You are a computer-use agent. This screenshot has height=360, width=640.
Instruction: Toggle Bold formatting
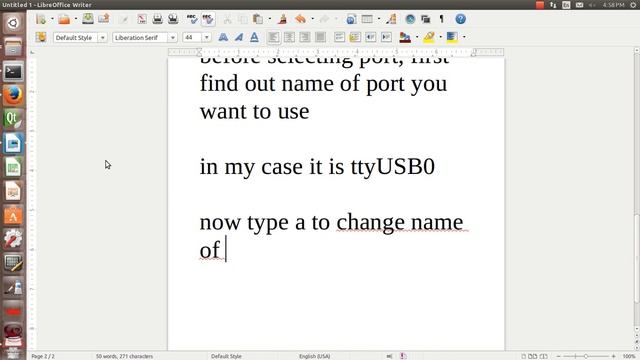click(x=223, y=38)
